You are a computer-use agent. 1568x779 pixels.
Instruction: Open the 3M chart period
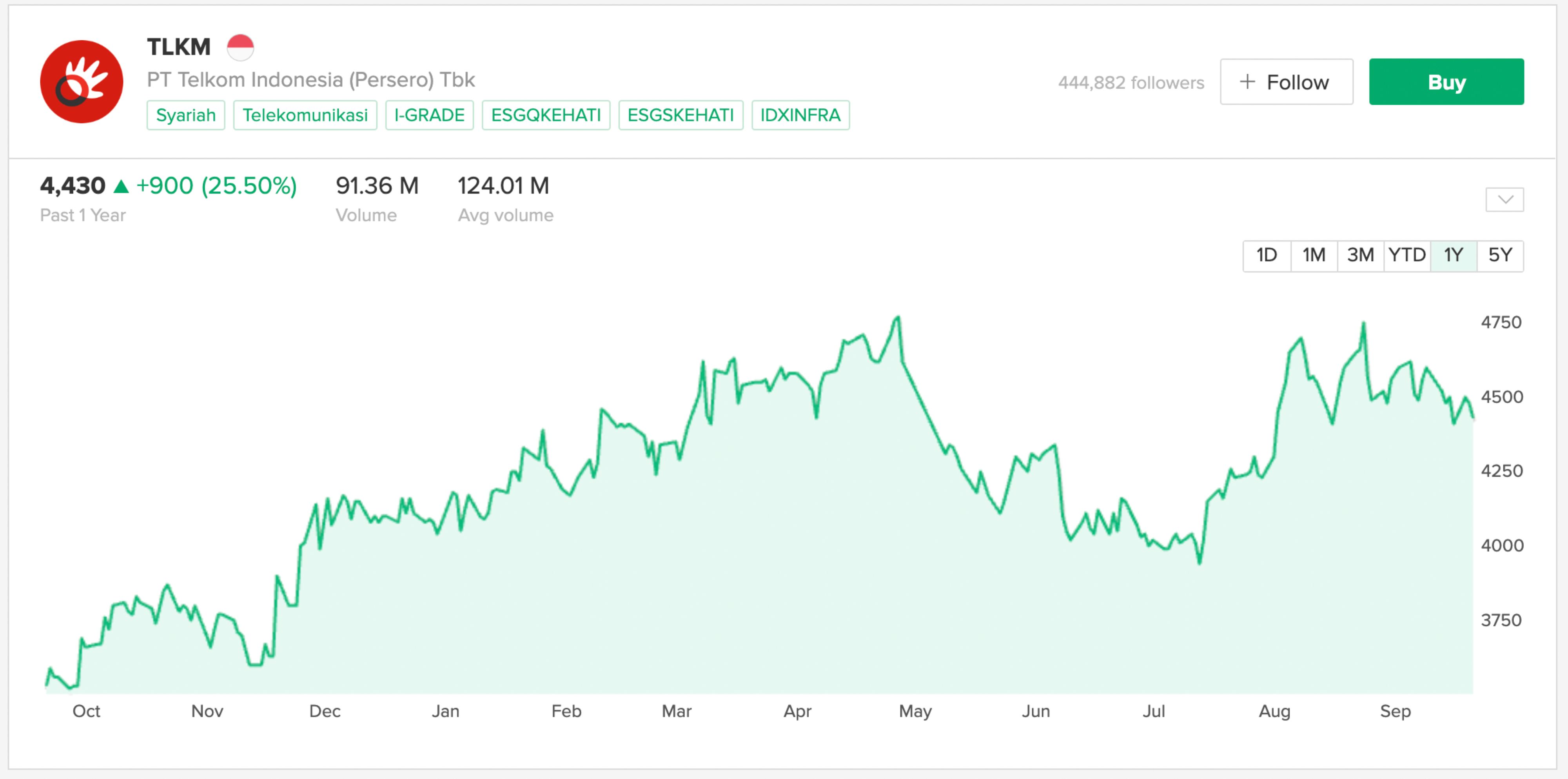(x=1360, y=256)
